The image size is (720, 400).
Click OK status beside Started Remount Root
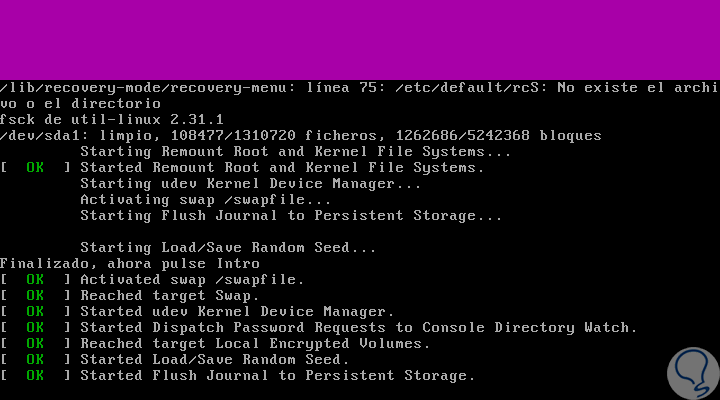[35, 168]
